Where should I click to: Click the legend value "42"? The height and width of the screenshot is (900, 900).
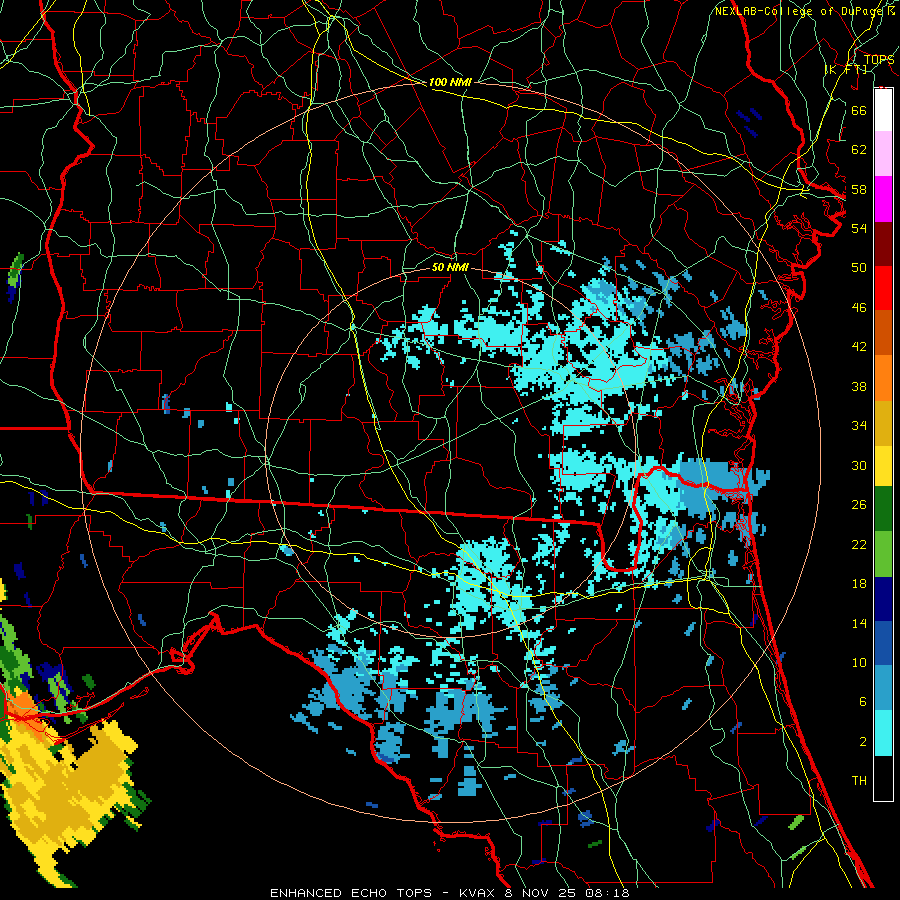(859, 347)
